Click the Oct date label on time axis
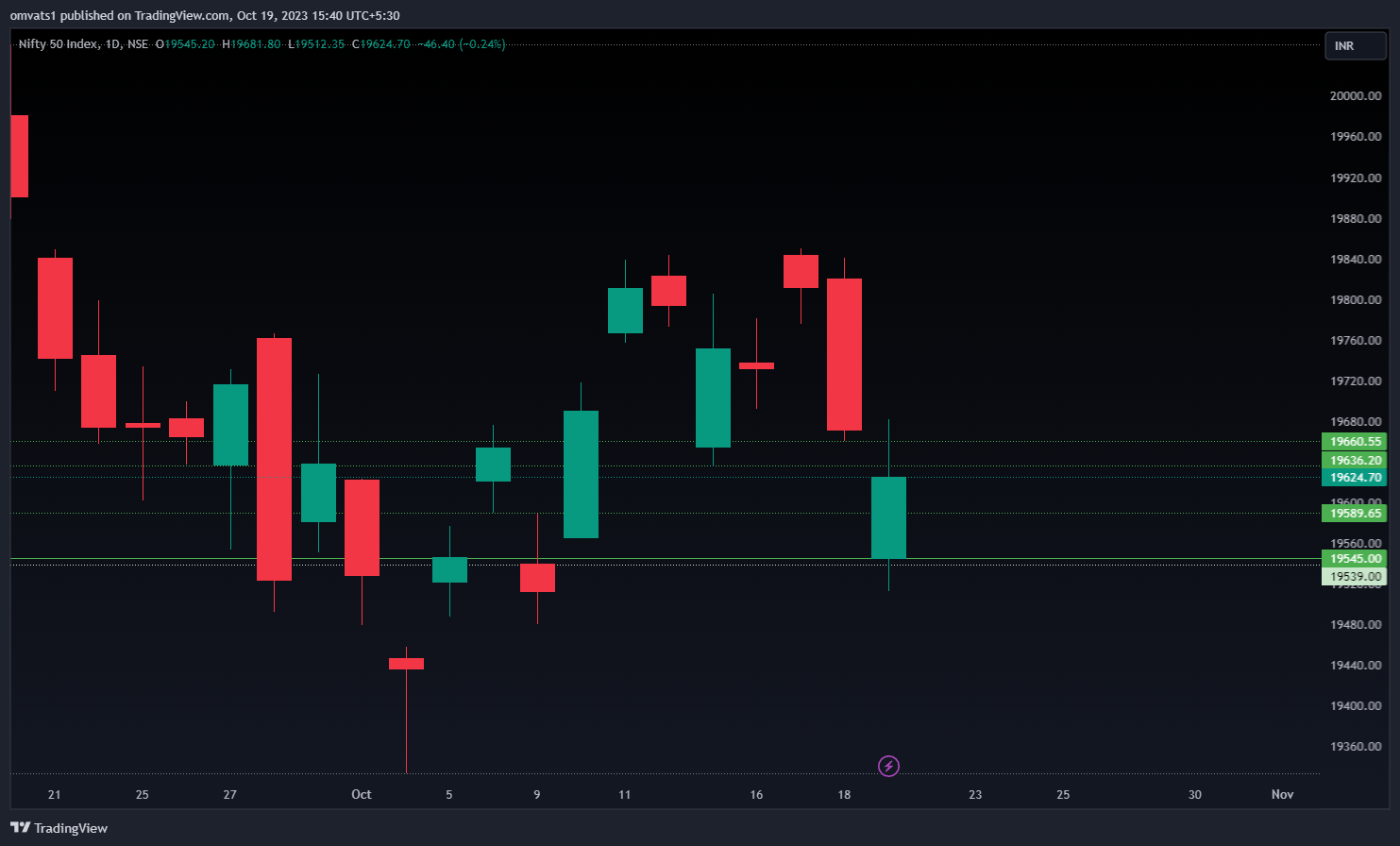This screenshot has width=1400, height=846. [362, 794]
